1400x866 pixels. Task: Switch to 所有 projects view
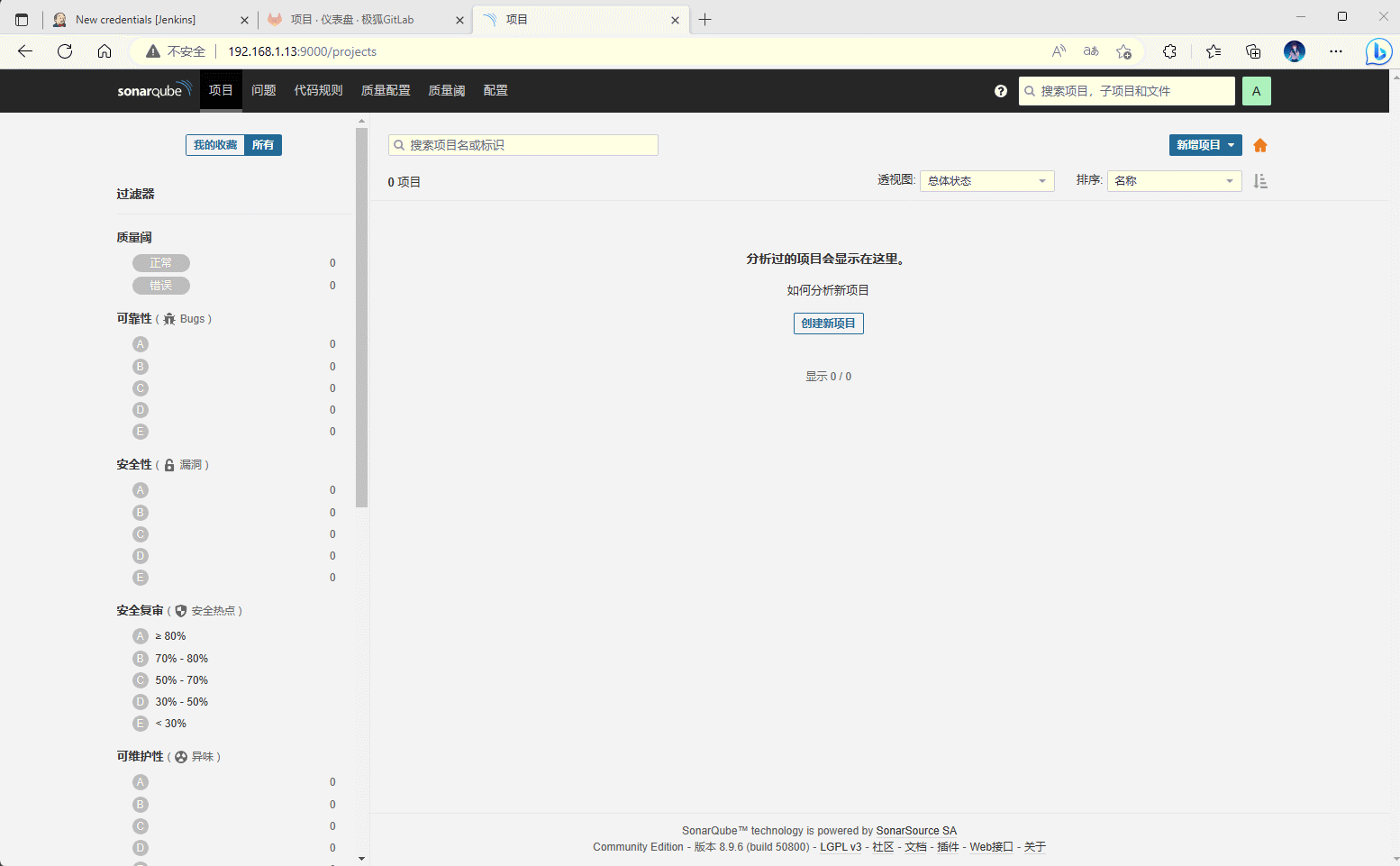(263, 145)
